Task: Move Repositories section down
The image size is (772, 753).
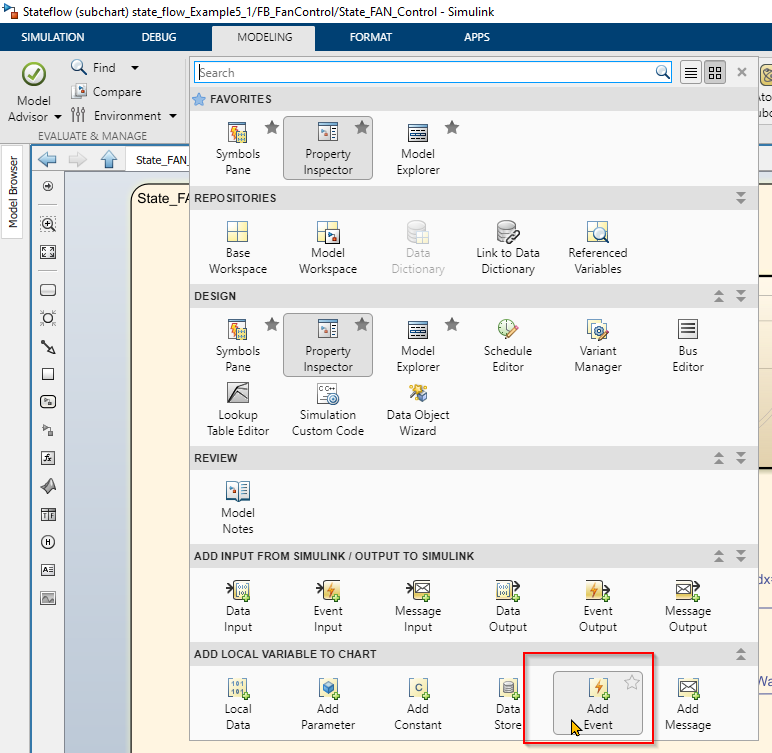Action: [741, 198]
